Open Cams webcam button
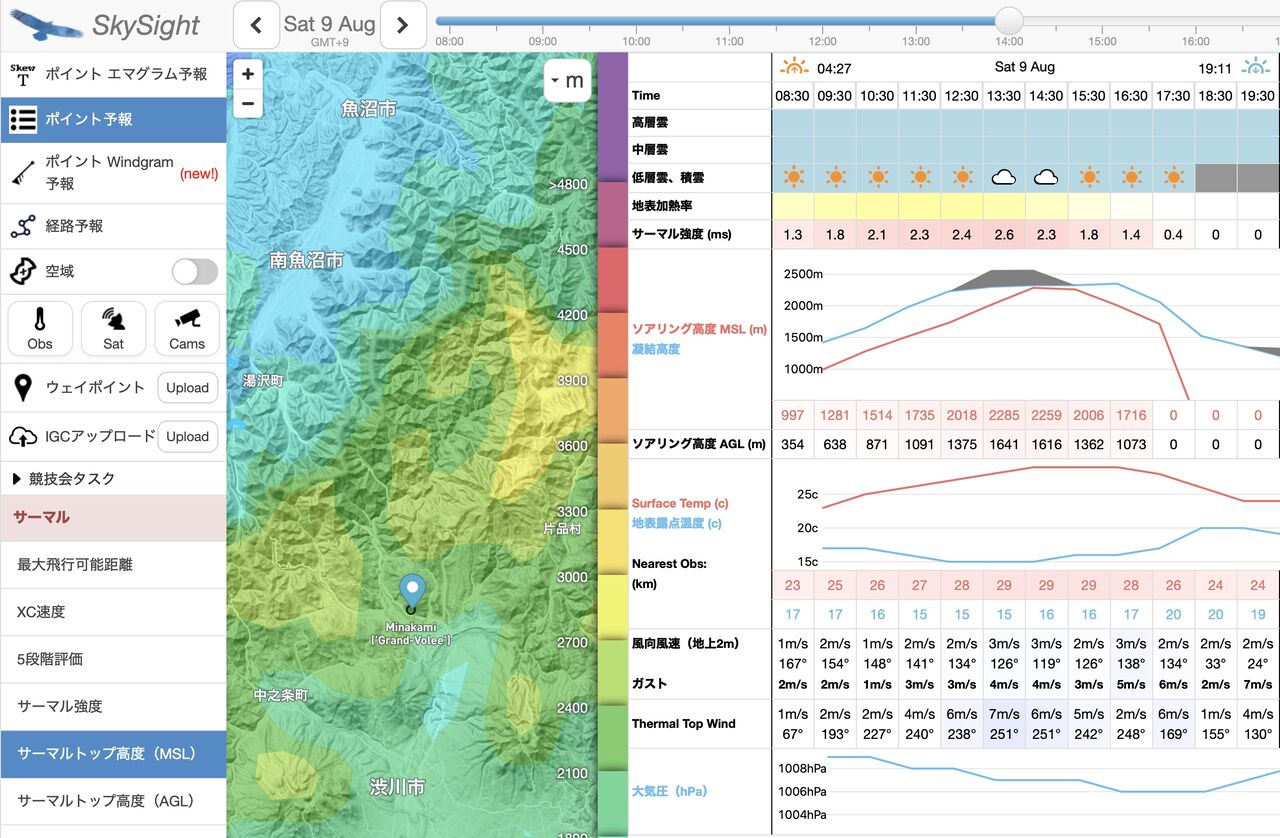 (x=187, y=328)
